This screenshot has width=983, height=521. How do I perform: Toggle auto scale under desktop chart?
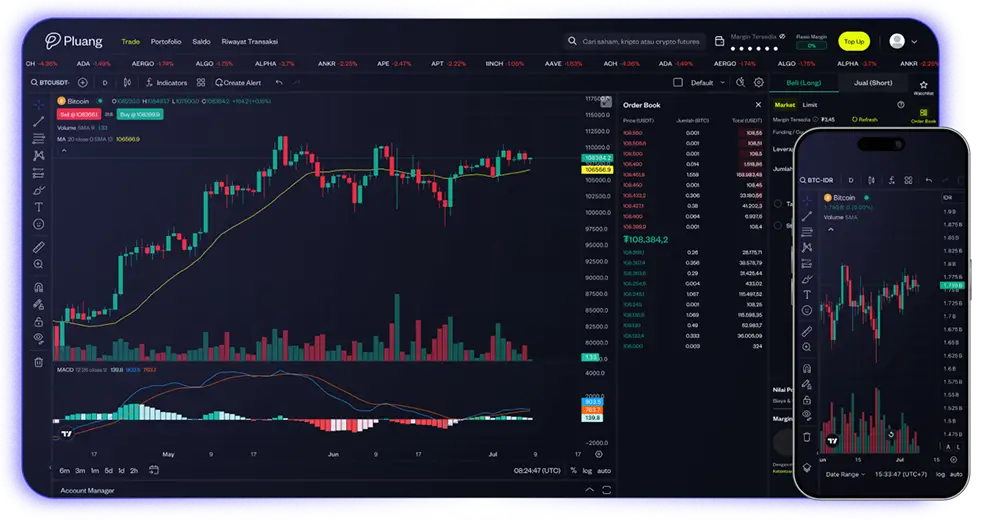tap(604, 471)
